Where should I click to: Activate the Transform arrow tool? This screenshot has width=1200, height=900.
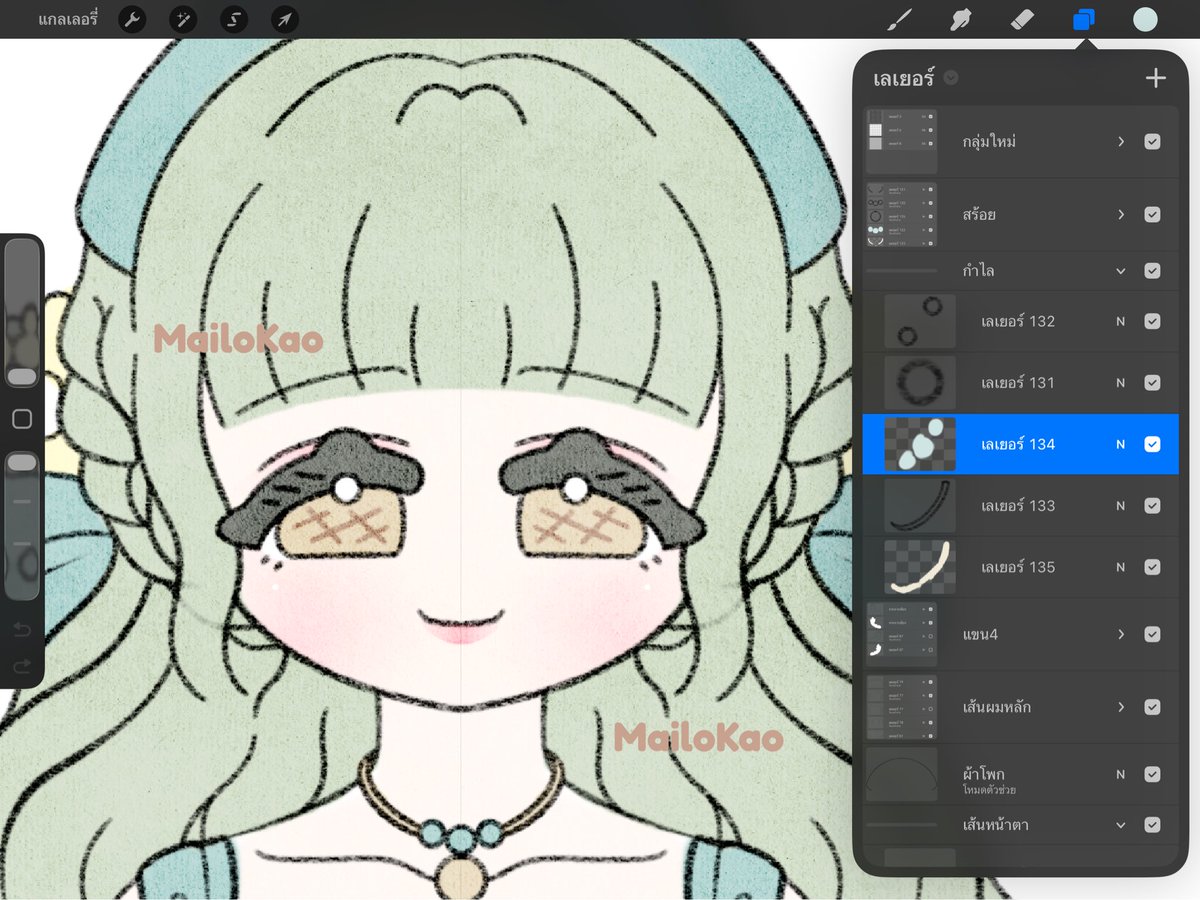285,19
